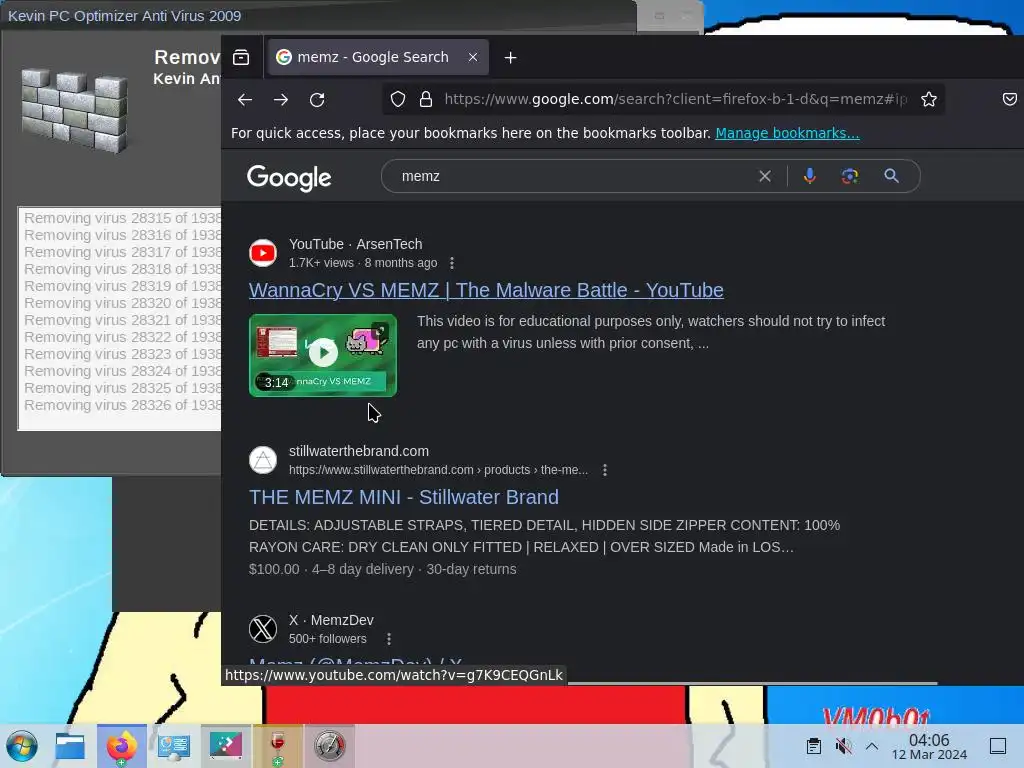The width and height of the screenshot is (1024, 768).
Task: Open THE MEMZ MINI - Stillwater Brand link
Action: click(404, 497)
